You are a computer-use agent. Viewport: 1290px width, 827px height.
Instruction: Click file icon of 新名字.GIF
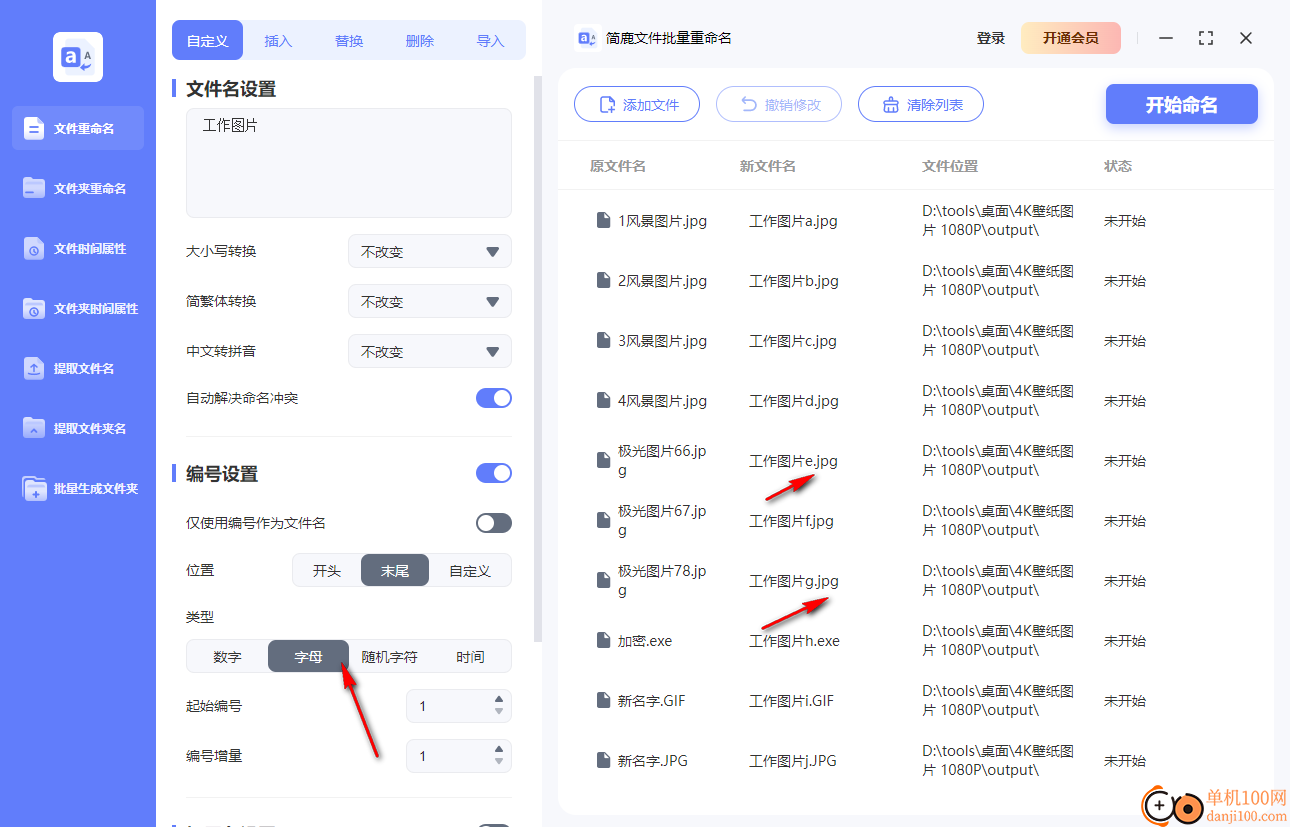pyautogui.click(x=603, y=700)
